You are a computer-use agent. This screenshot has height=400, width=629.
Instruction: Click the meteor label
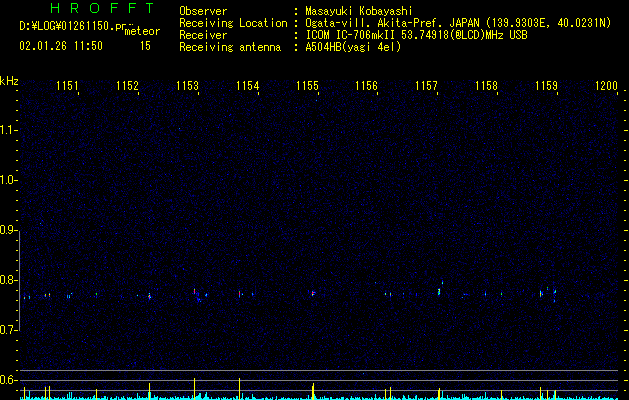[142, 32]
